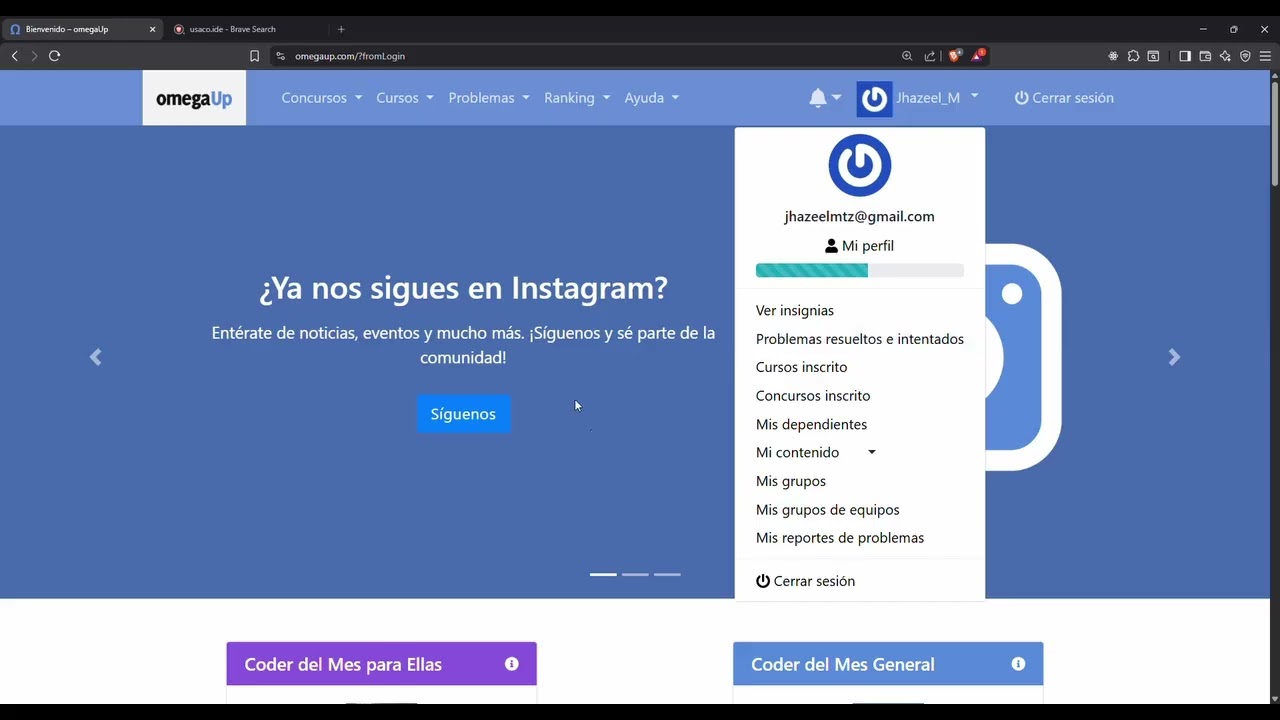Screen dimensions: 1280x720
Task: Expand the Ranking menu
Action: pos(577,98)
